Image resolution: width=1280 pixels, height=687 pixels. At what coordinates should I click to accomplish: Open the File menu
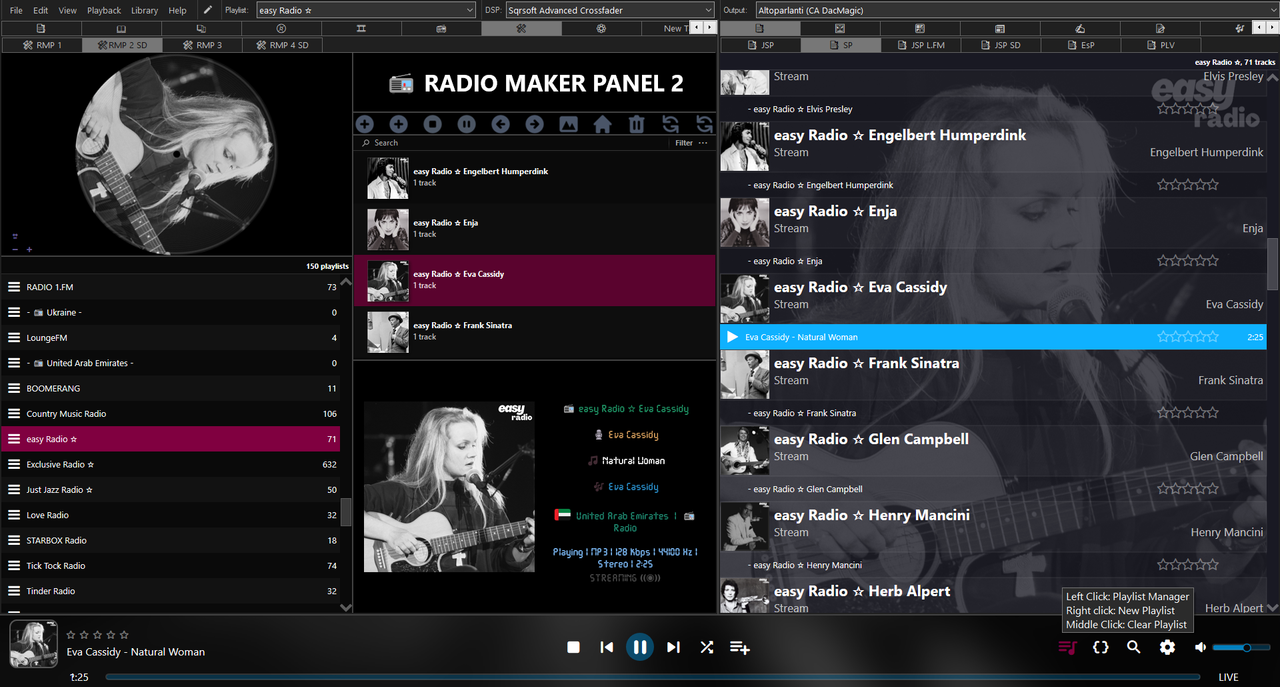coord(16,10)
